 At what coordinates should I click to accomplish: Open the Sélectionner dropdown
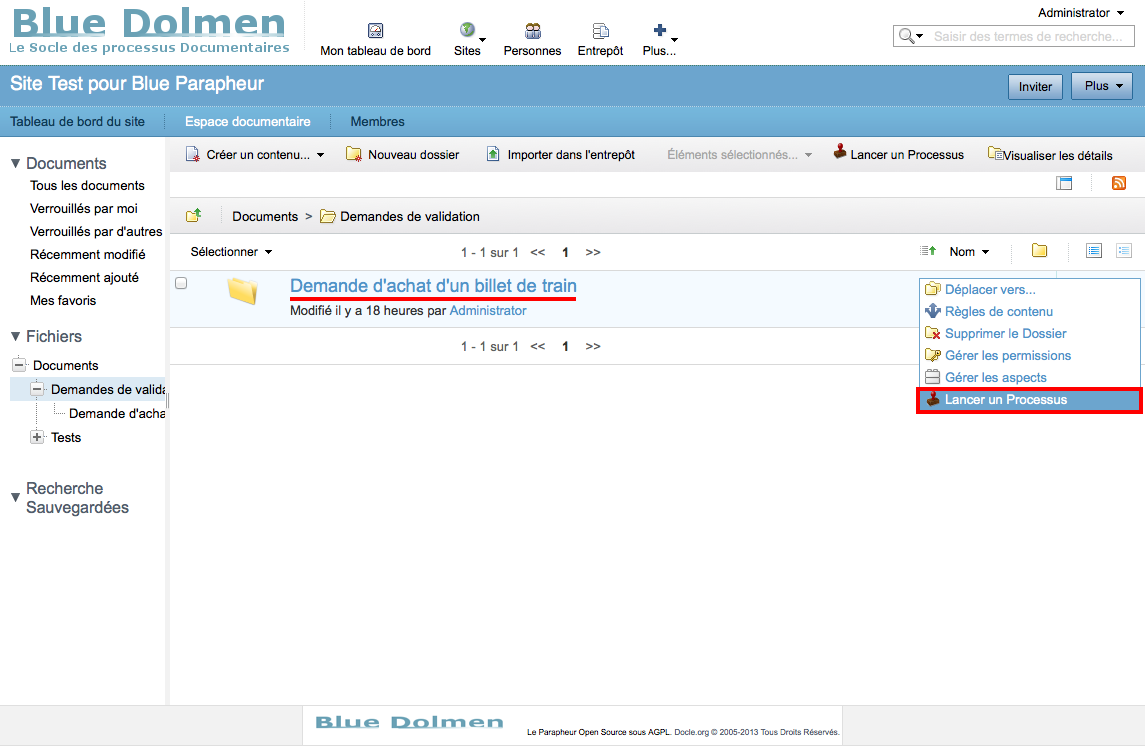click(x=231, y=252)
